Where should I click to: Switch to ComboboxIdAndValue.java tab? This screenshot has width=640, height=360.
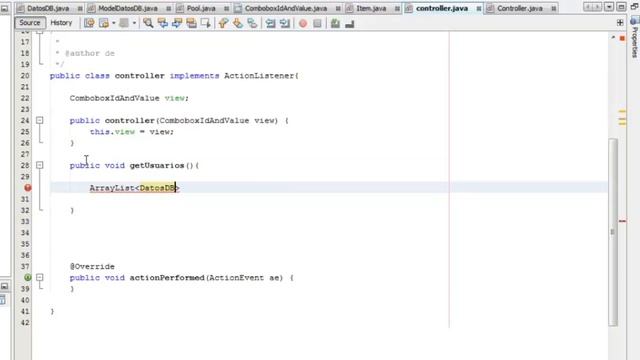286,8
